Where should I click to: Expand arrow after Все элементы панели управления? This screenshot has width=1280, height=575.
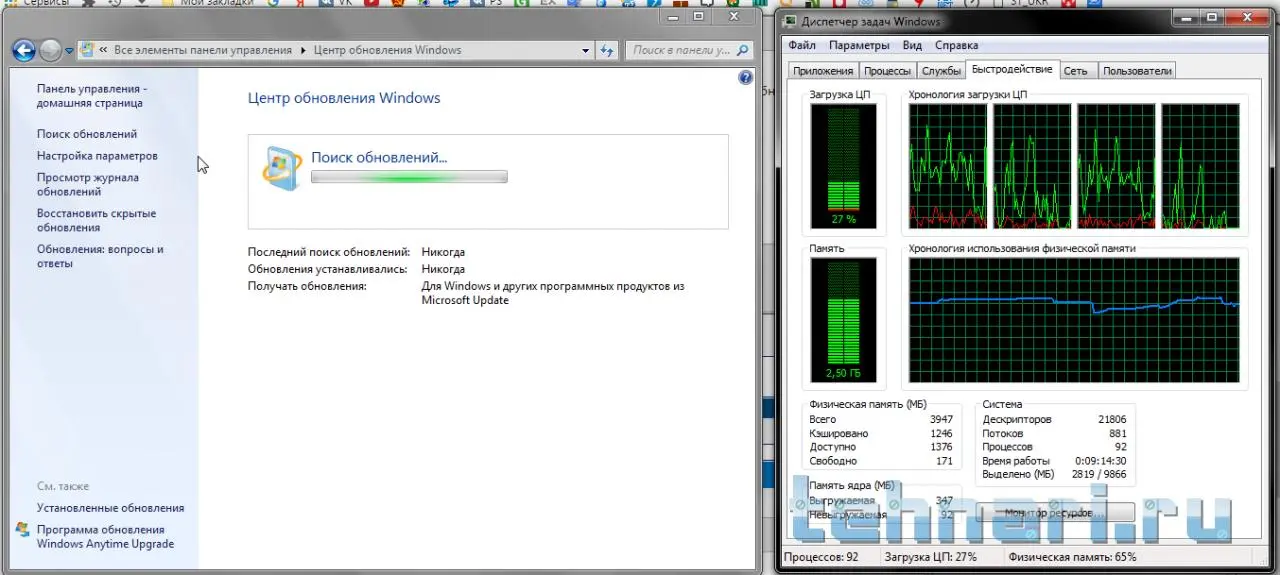click(303, 50)
